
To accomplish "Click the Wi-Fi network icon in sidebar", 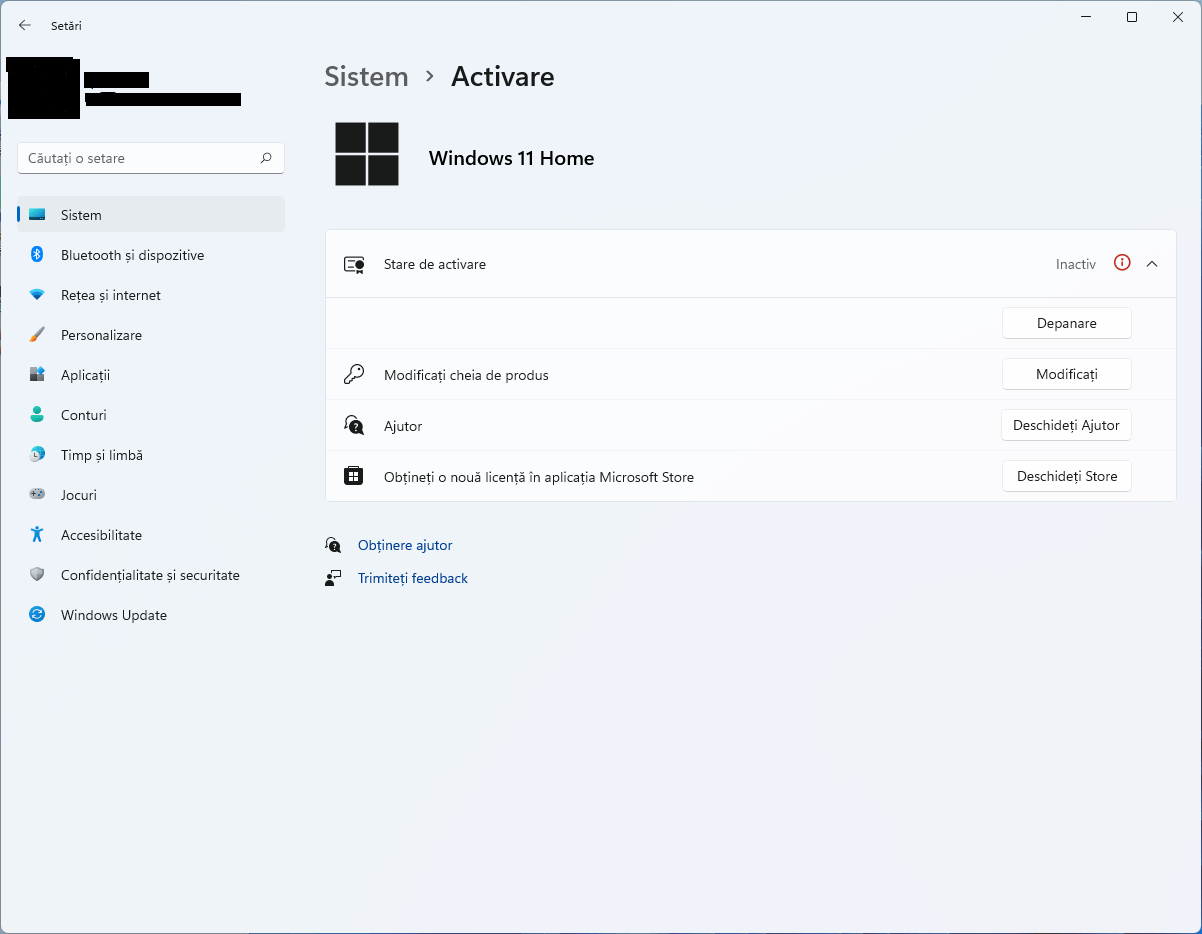I will (37, 295).
